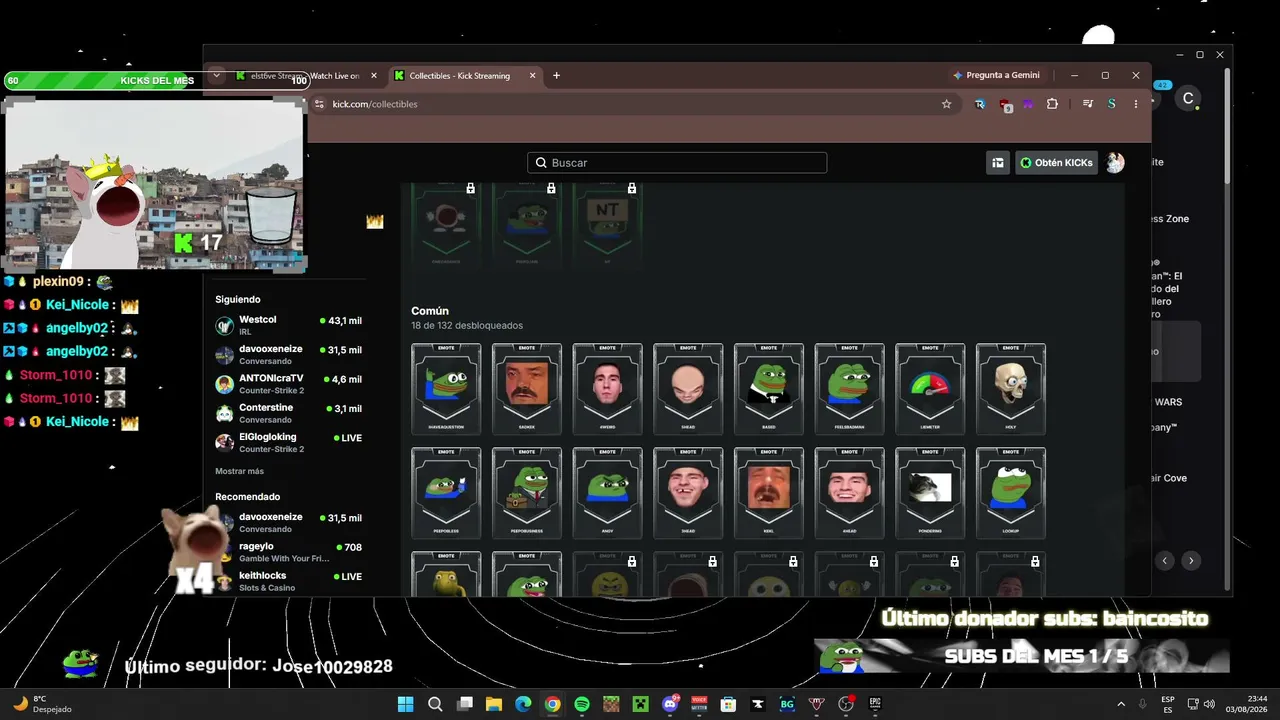Open Task View on the taskbar

tap(464, 704)
